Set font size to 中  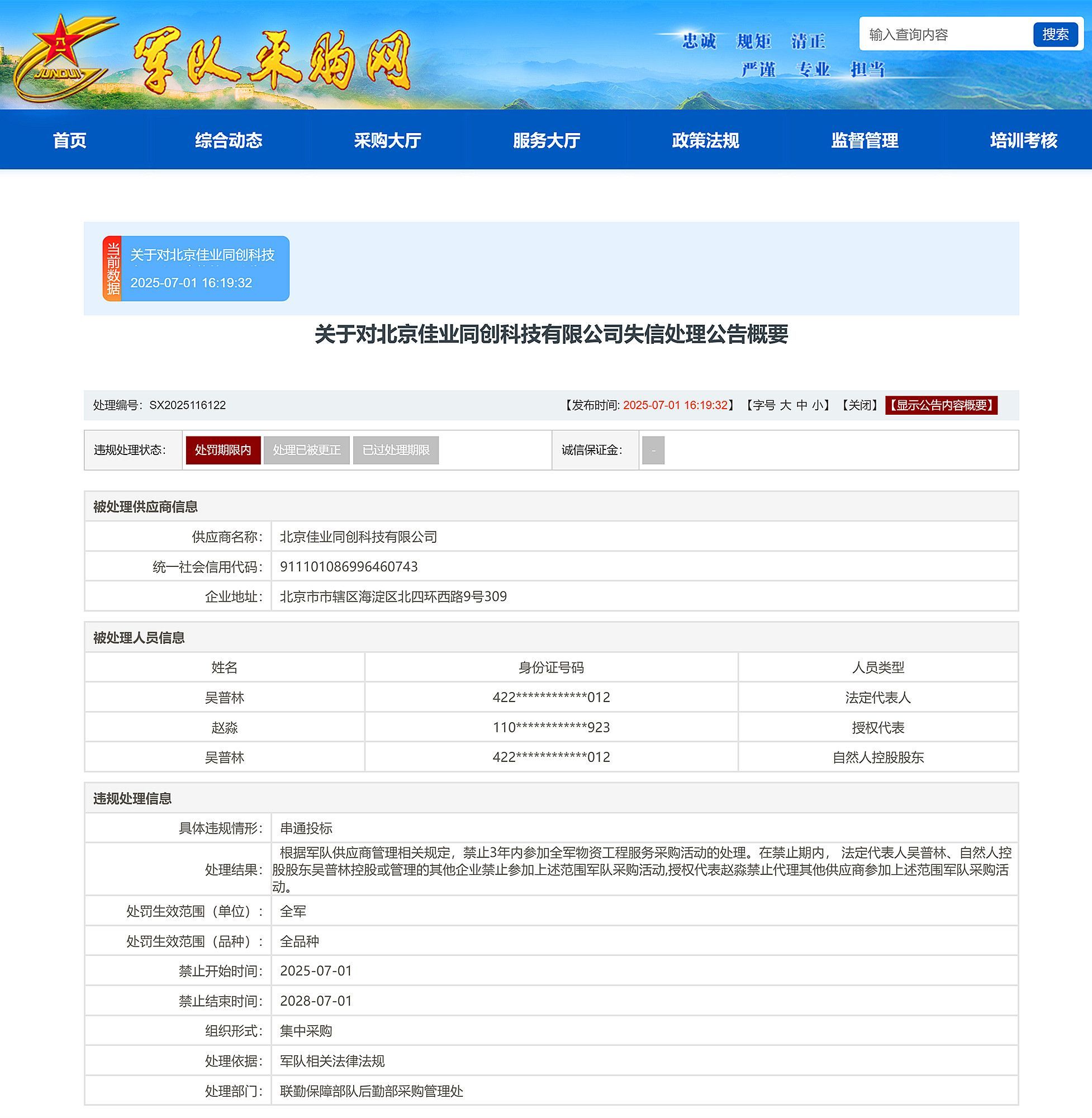pos(801,405)
